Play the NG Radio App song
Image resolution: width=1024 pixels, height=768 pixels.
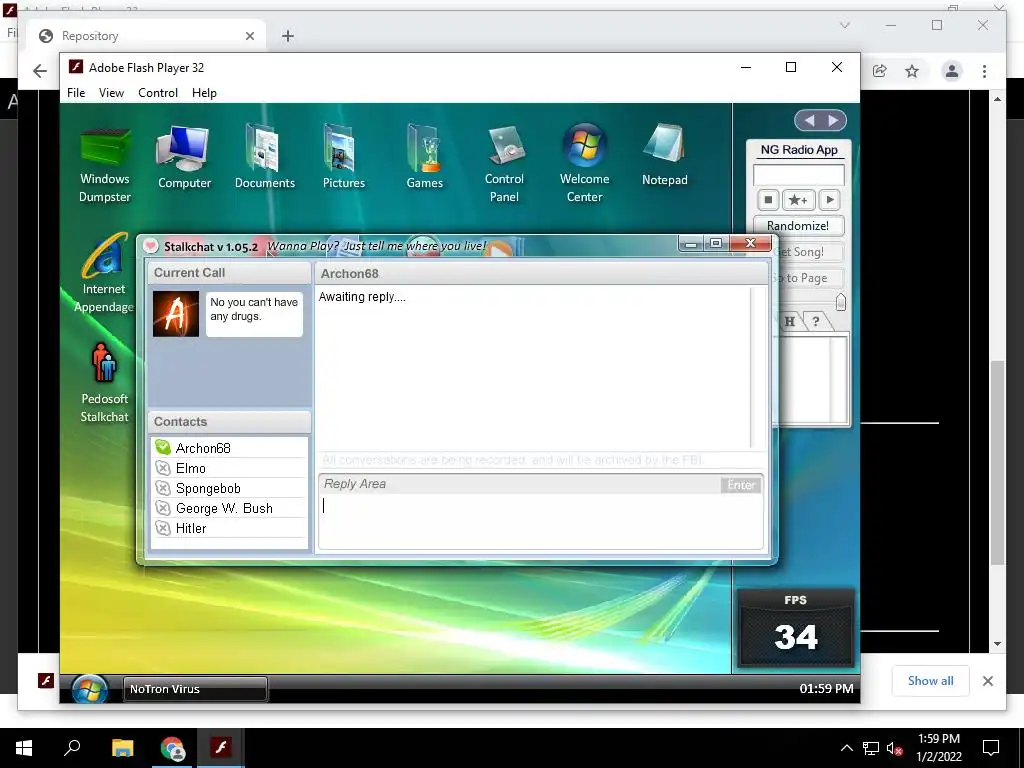829,200
